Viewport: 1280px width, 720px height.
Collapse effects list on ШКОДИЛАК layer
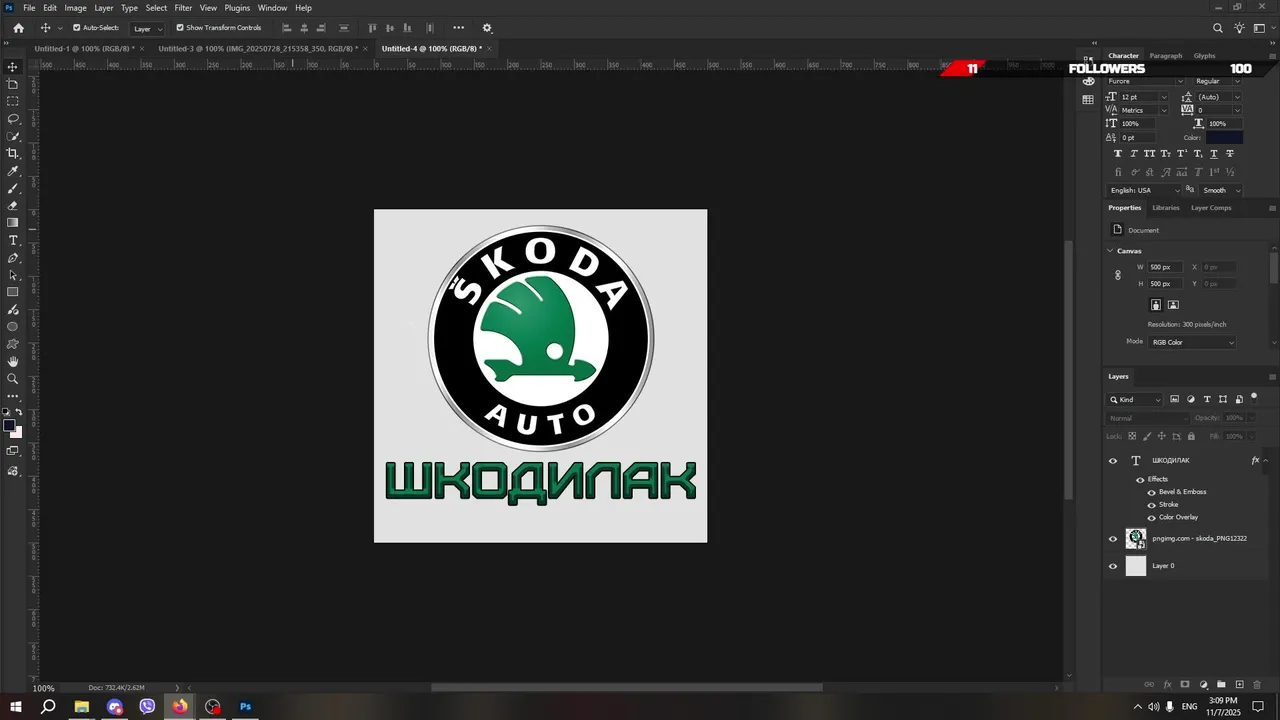pos(1266,461)
